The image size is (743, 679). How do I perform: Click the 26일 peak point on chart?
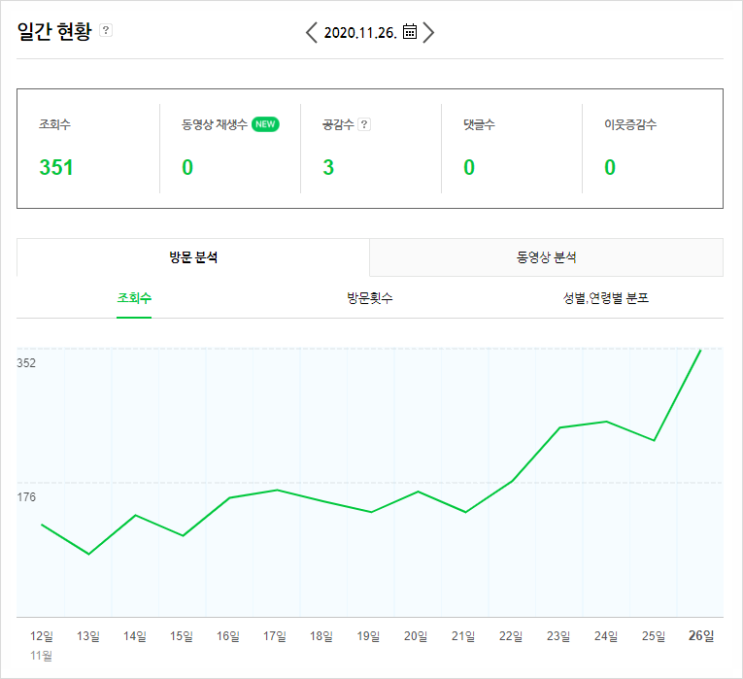point(700,350)
